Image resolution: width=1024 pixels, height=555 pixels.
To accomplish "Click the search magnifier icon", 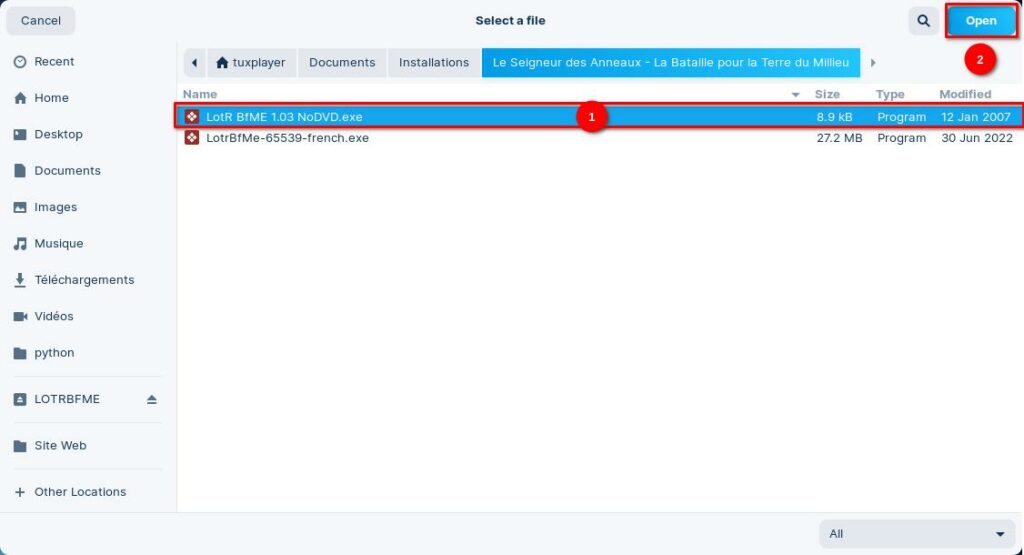I will click(x=921, y=21).
